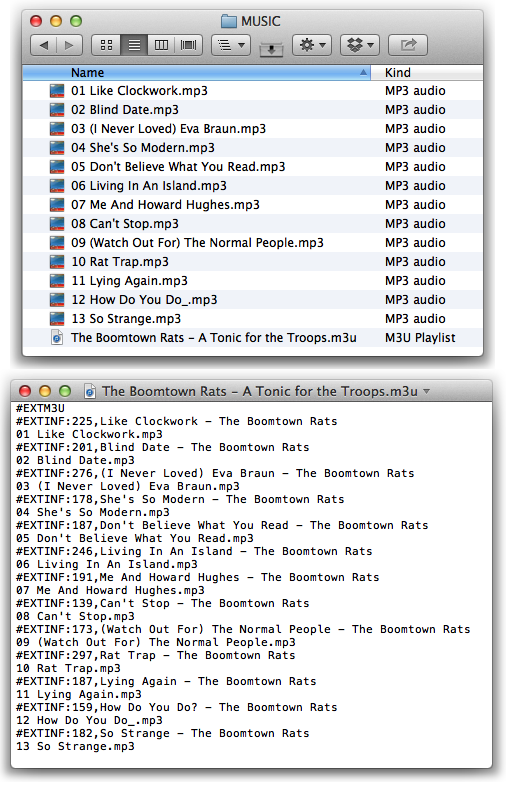Open the item arrangement dropdown
Screen dimensions: 507x786
point(231,45)
